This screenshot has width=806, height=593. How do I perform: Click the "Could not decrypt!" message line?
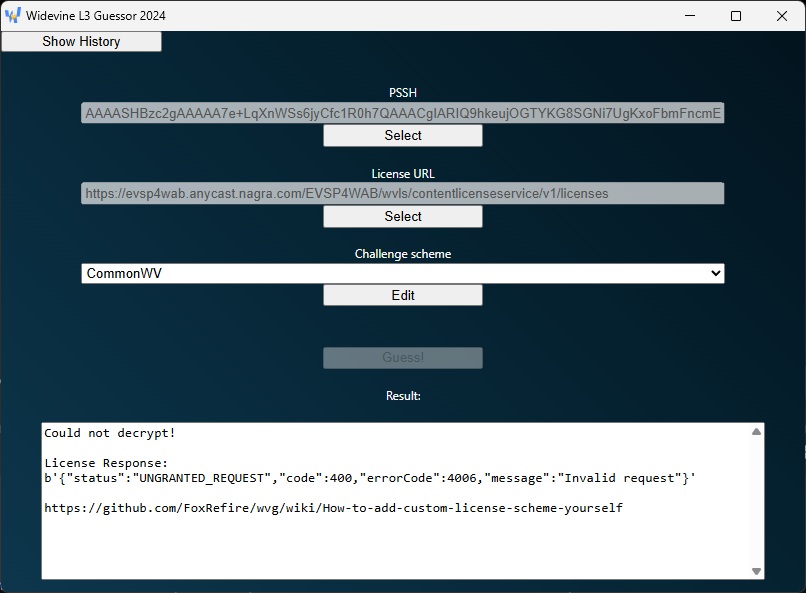pos(110,433)
